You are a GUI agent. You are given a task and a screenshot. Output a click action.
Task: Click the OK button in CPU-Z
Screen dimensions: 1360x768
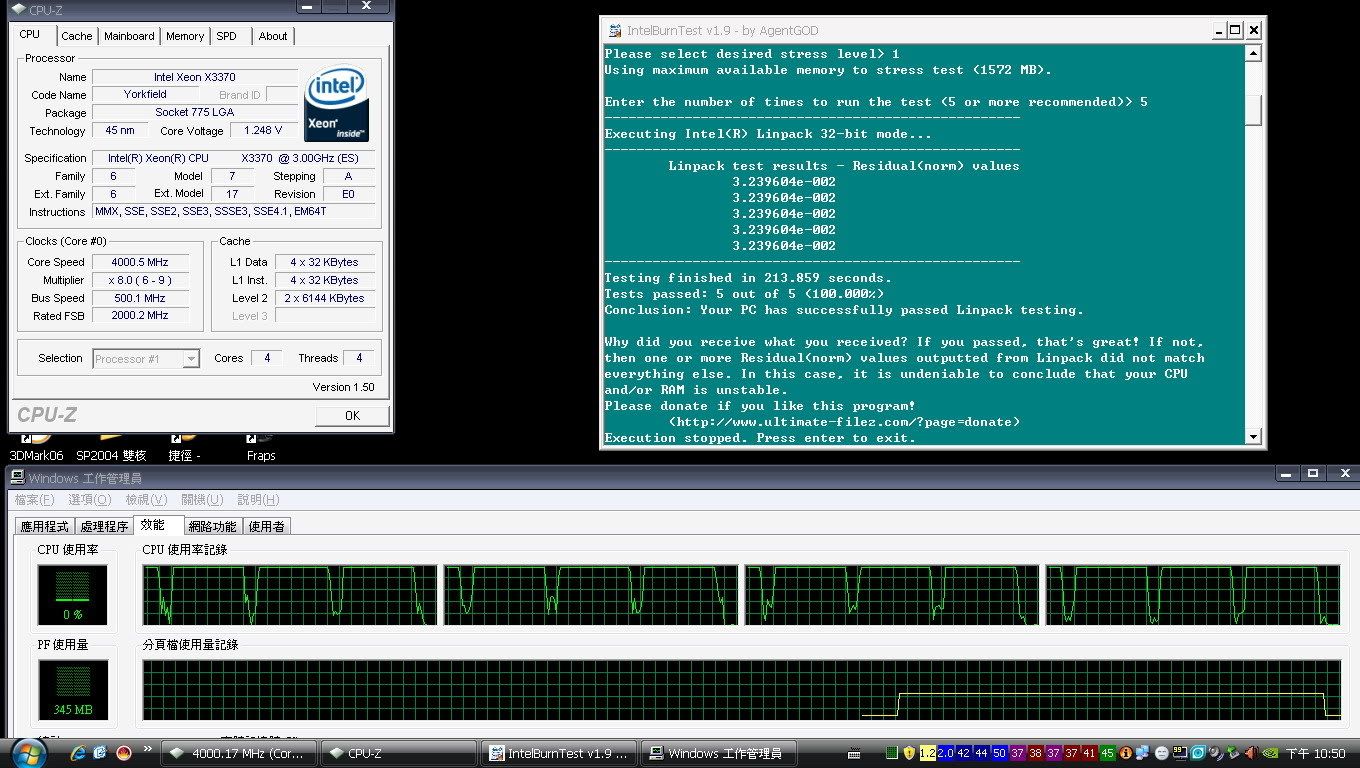(351, 415)
